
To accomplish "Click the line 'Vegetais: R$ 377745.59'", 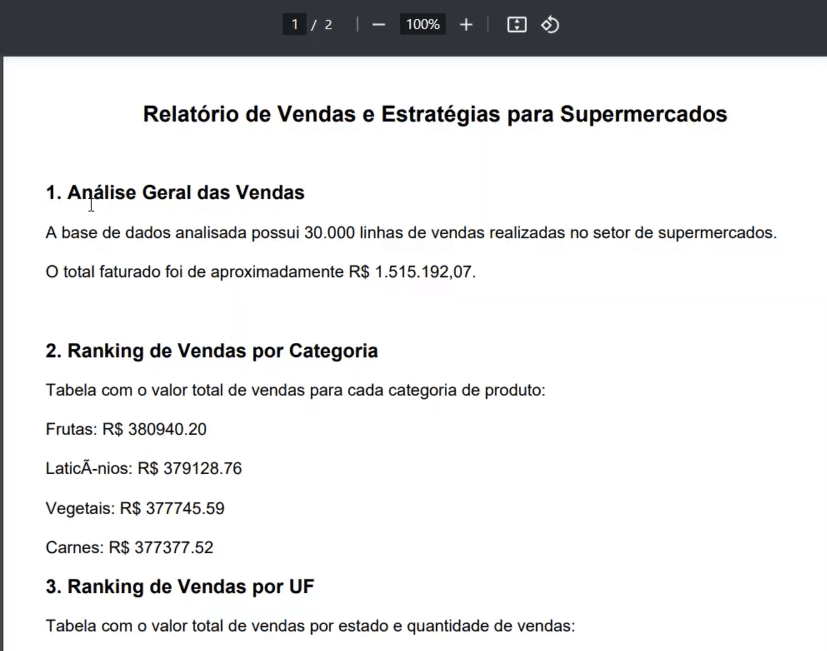I will coord(135,508).
